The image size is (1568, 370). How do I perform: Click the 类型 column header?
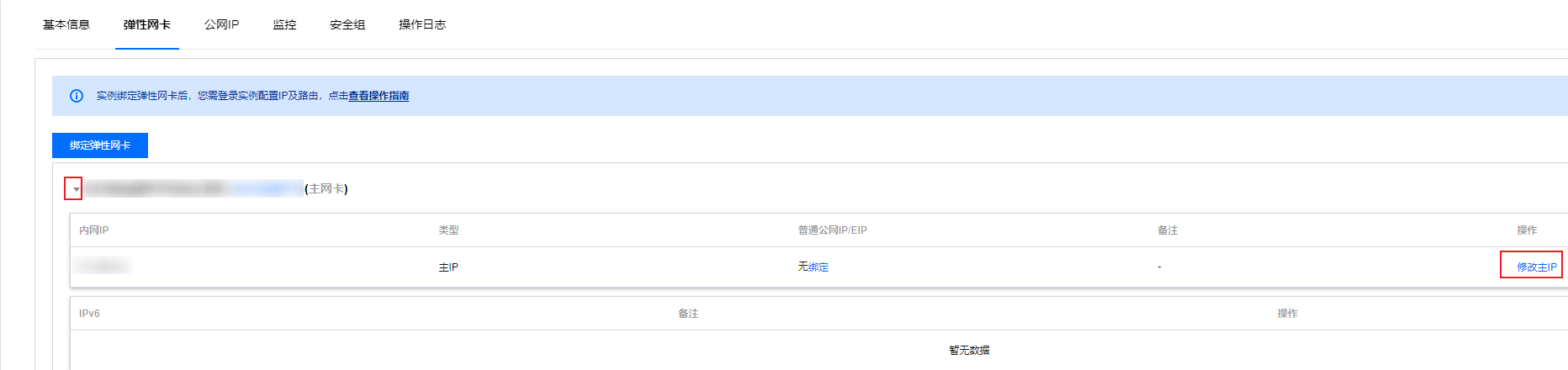pyautogui.click(x=448, y=230)
